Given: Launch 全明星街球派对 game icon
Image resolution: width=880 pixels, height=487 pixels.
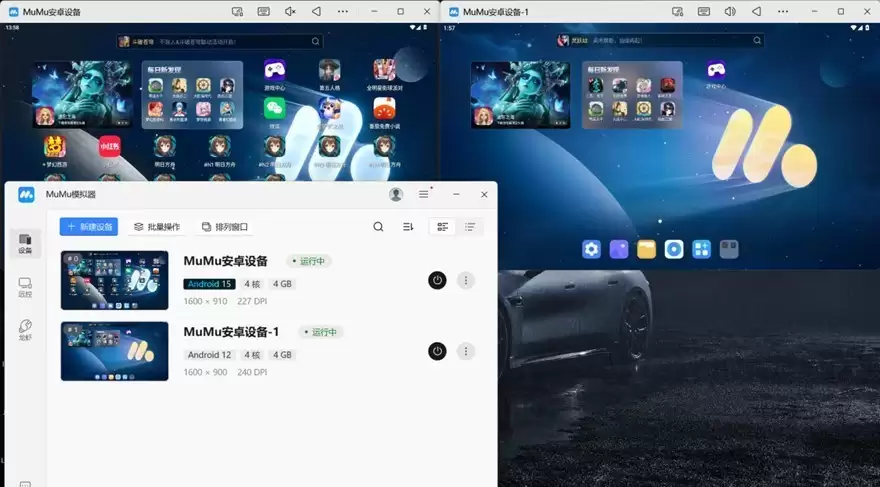Looking at the screenshot, I should click(385, 75).
